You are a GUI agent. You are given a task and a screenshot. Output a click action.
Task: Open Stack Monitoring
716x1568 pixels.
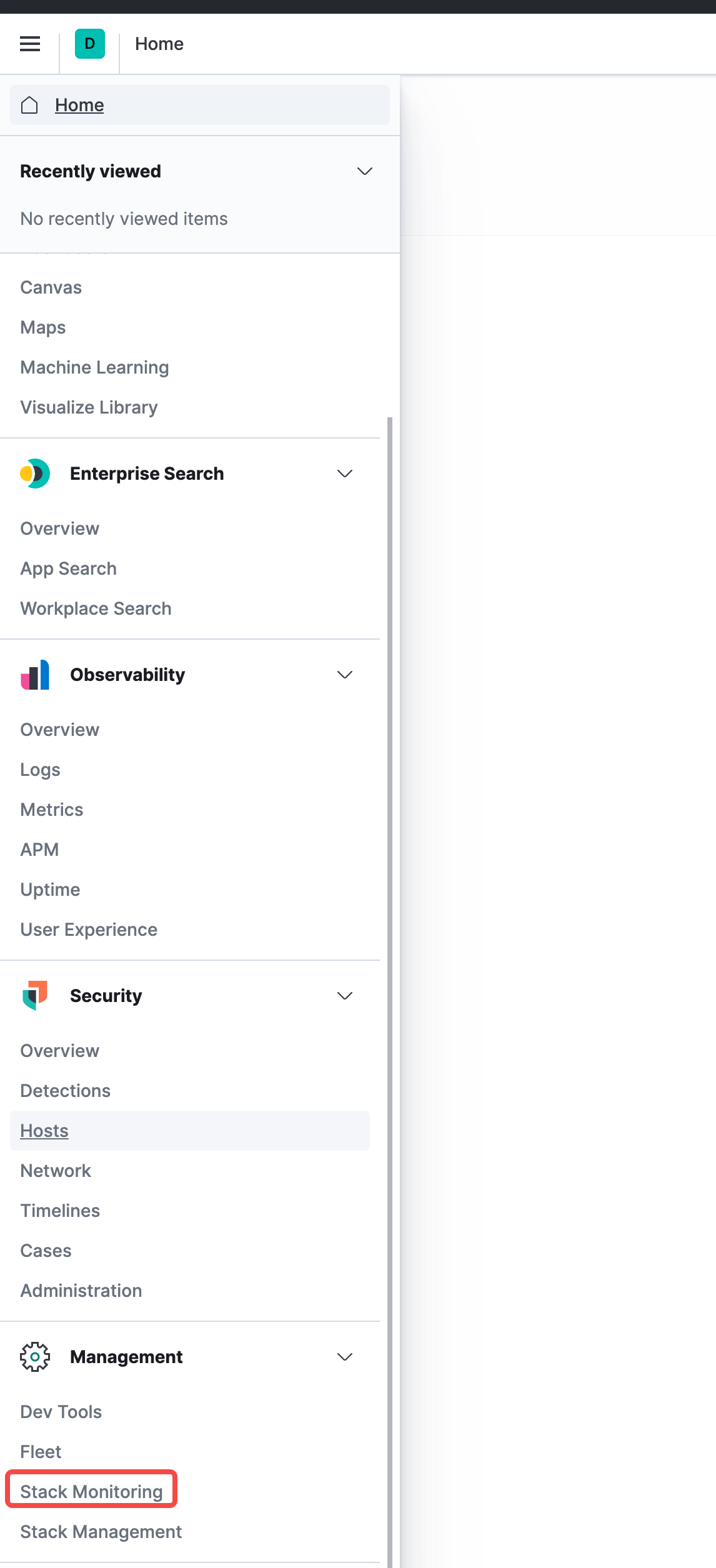point(91,1492)
